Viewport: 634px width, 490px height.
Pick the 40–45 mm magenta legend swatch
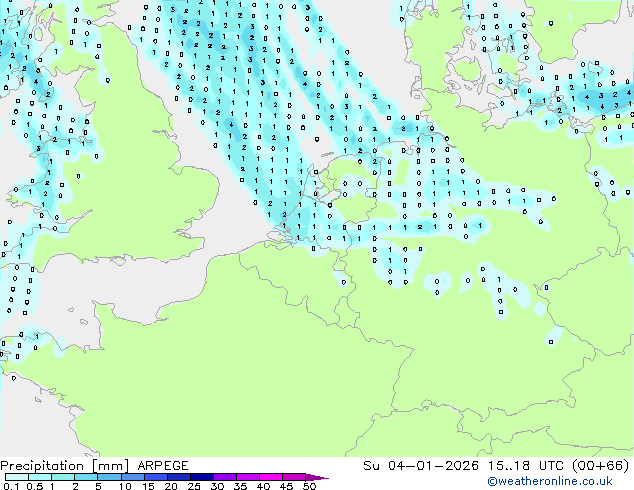coord(271,477)
